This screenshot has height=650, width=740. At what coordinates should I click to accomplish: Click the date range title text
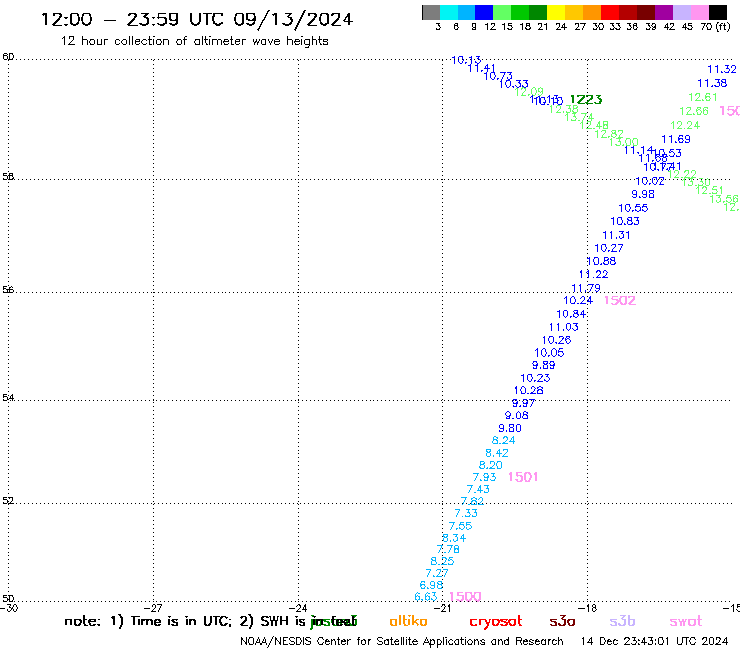[197, 19]
